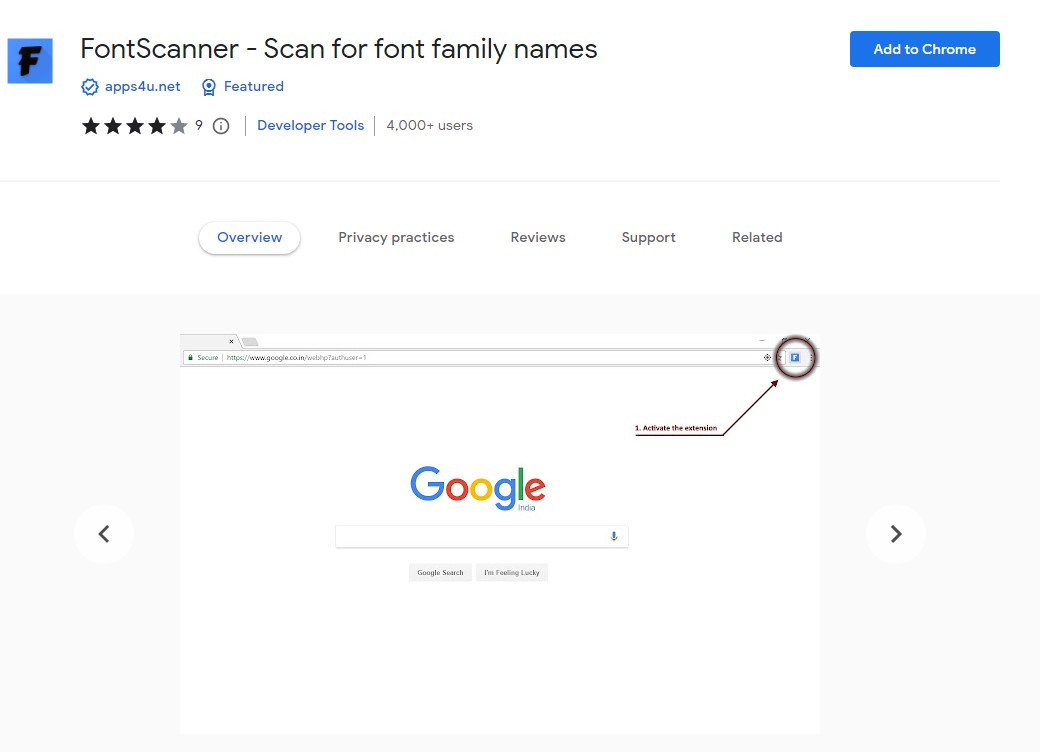Click the Google Search button in the screenshot
The image size is (1040, 752).
point(440,571)
